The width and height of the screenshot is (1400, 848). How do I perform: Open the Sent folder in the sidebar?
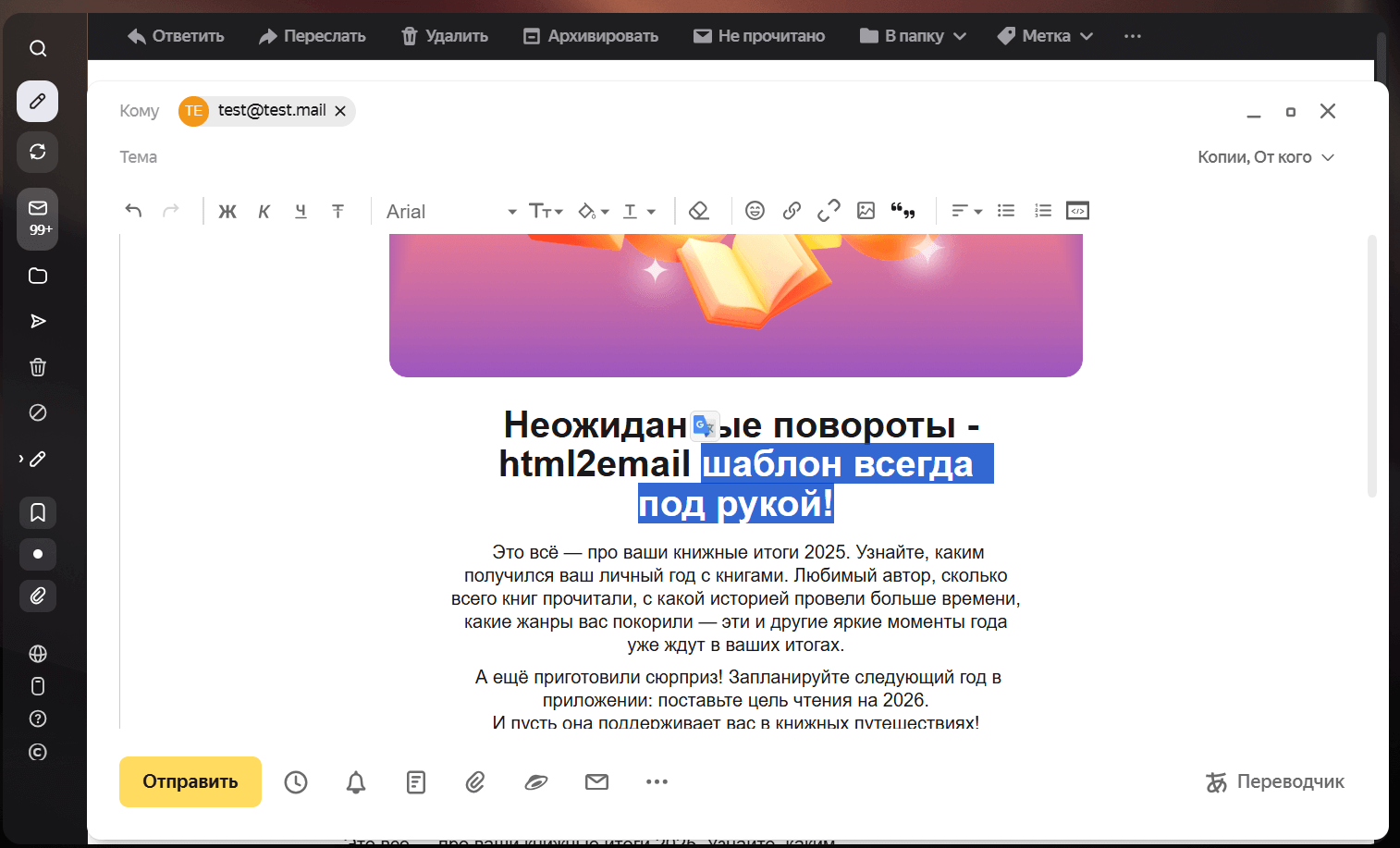pos(37,320)
